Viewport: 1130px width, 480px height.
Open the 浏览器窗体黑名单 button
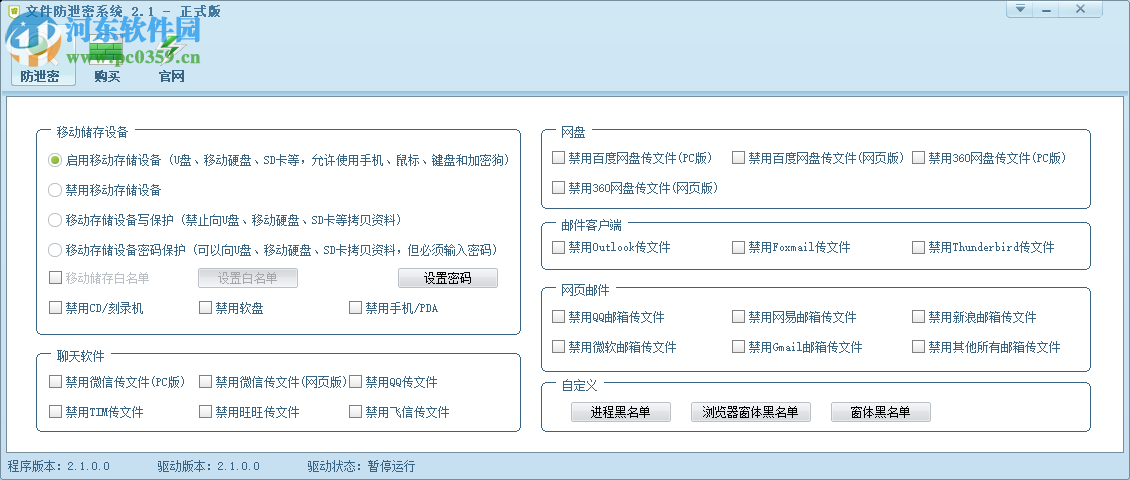coord(750,412)
